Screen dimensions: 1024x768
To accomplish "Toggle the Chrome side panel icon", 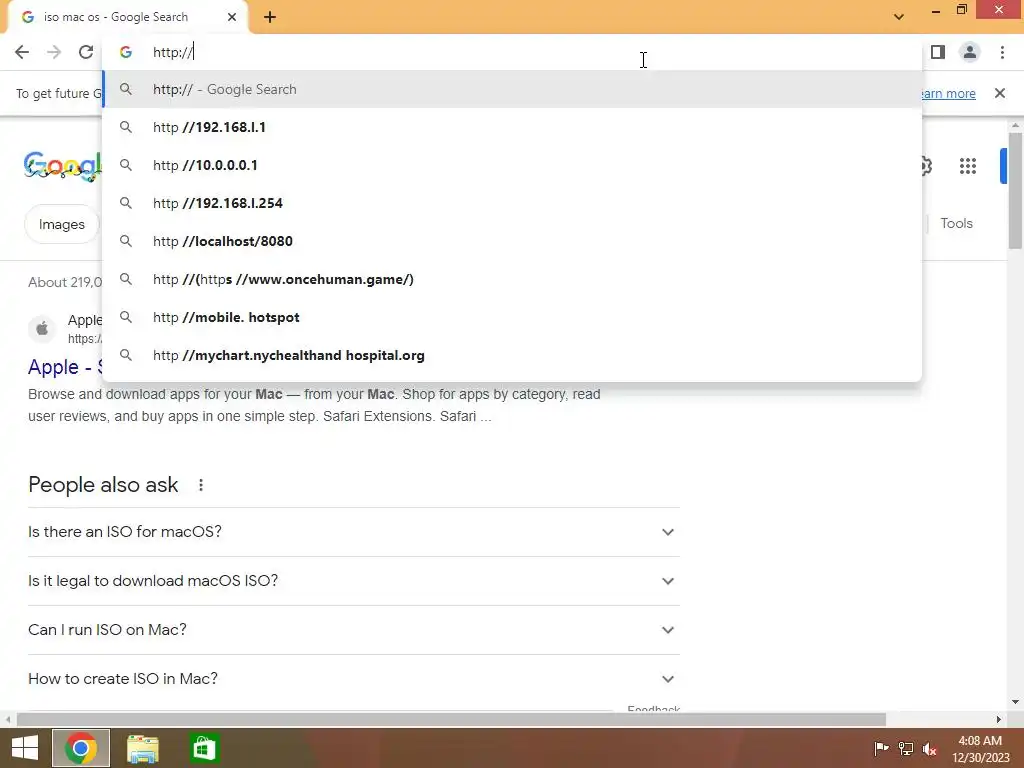I will [938, 52].
